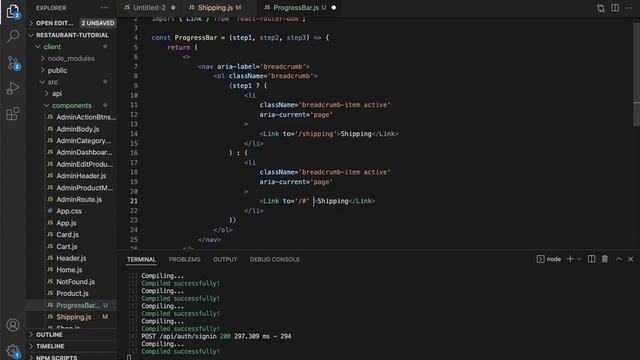Close ProgressBar.js tab via unsaved dot
The width and height of the screenshot is (640, 360).
(333, 8)
